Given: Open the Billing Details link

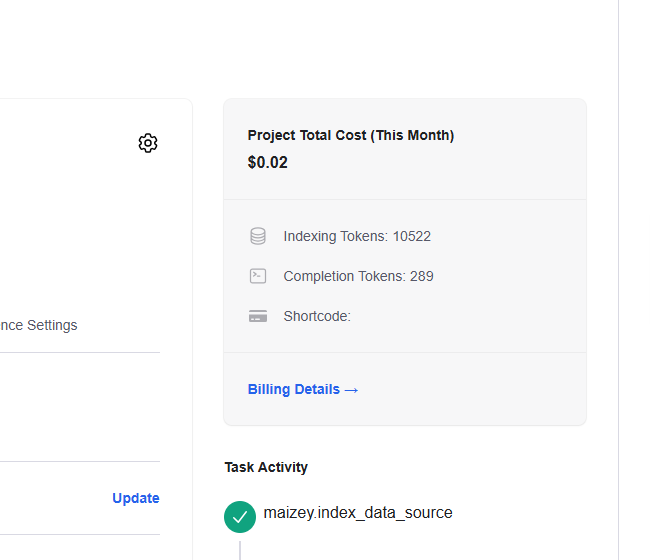Looking at the screenshot, I should [303, 389].
